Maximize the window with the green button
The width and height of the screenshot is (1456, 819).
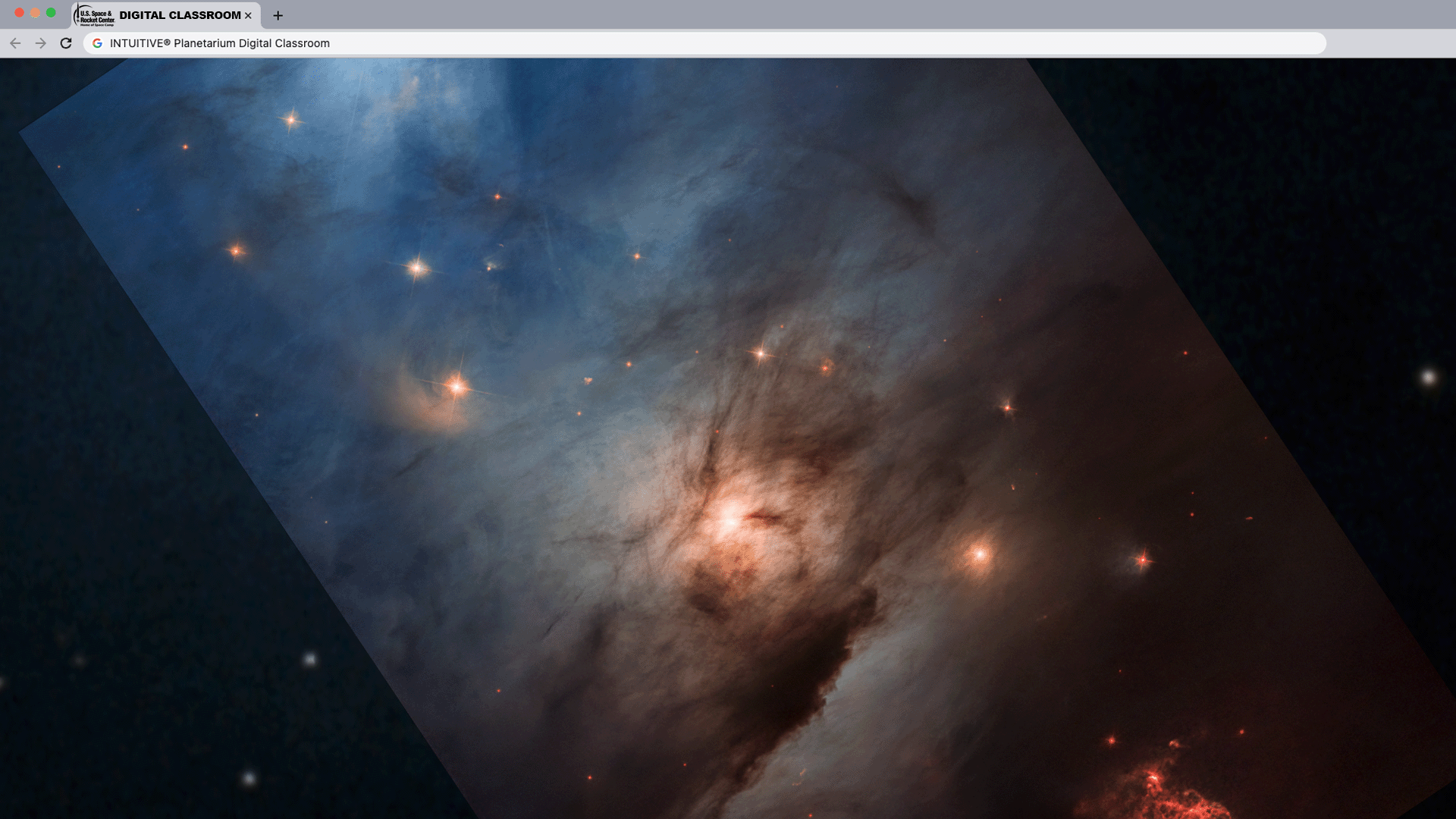[x=51, y=13]
